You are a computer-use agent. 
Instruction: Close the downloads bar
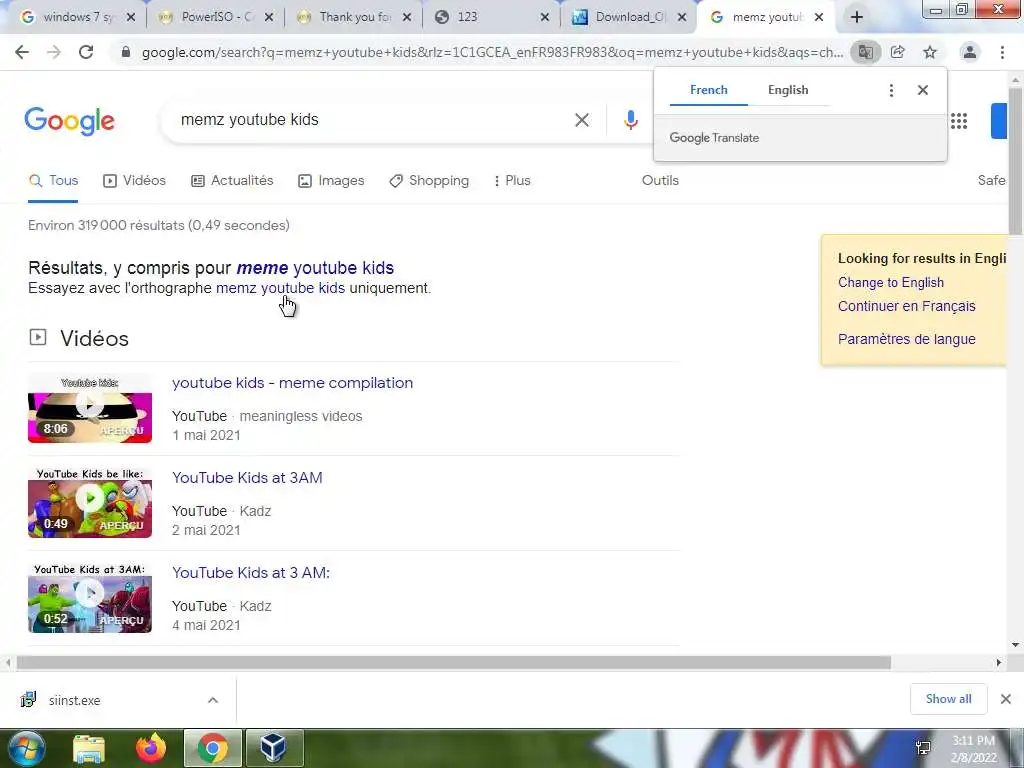click(1006, 699)
